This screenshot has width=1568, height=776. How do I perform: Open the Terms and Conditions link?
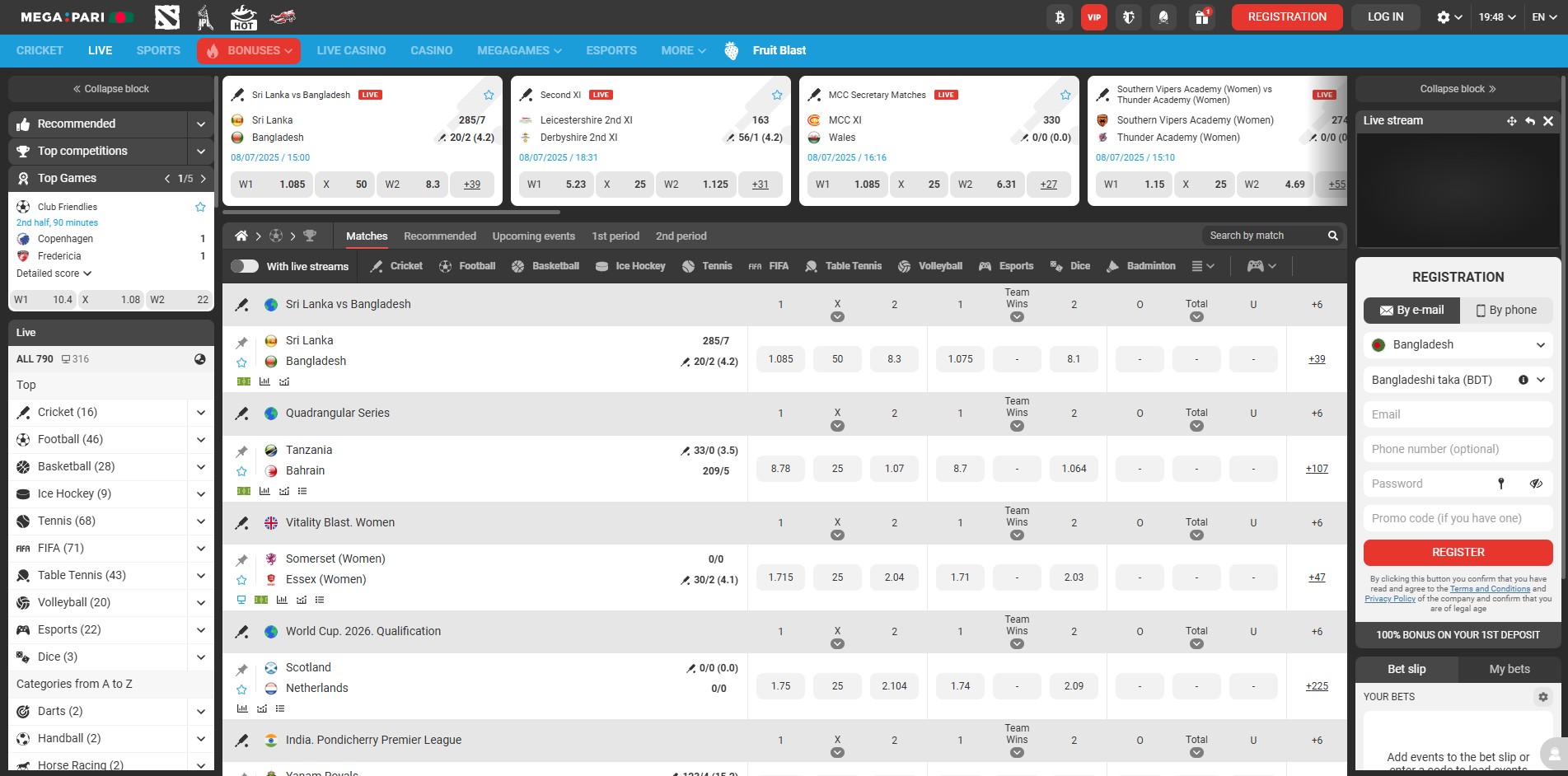tap(1490, 588)
